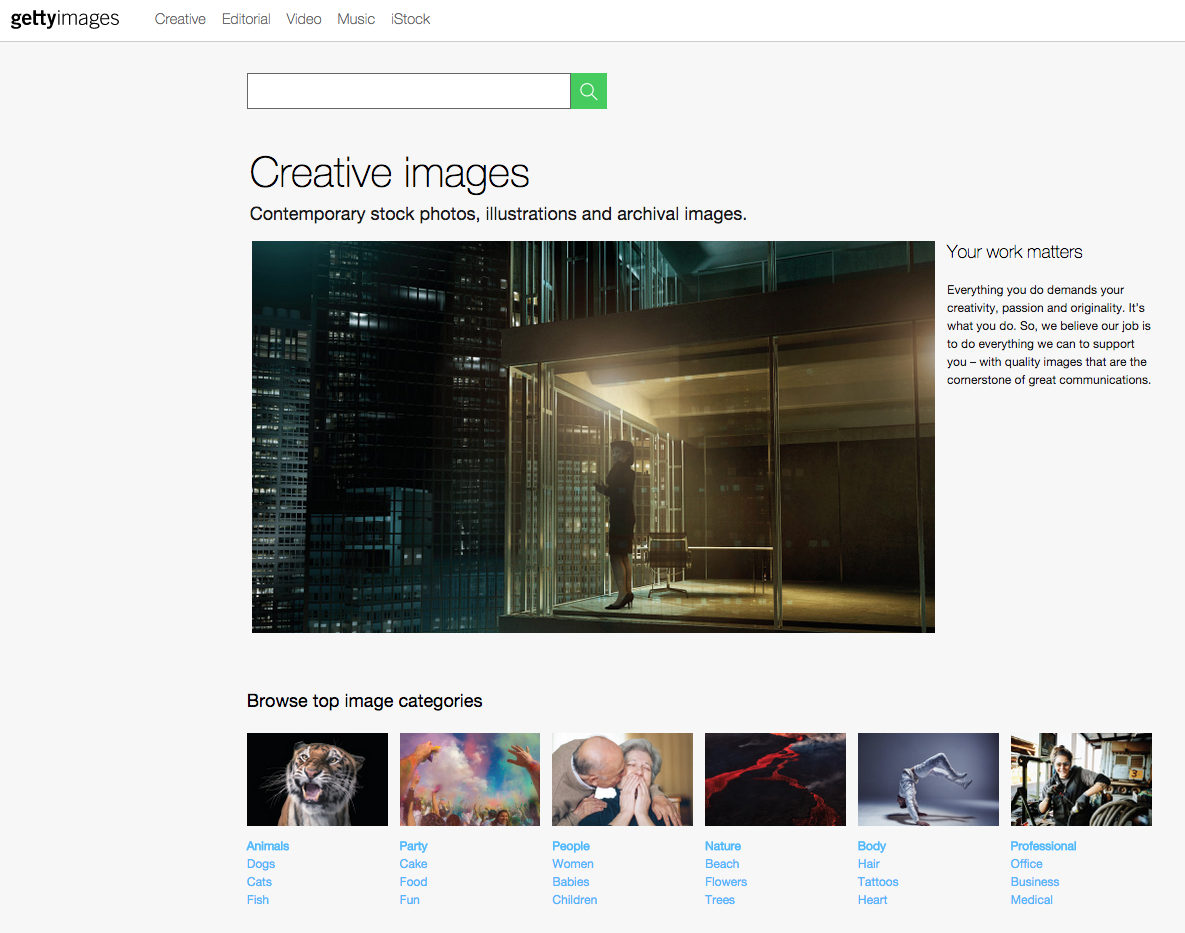Open the large office skyscraper hero image
This screenshot has width=1185, height=933.
(593, 436)
